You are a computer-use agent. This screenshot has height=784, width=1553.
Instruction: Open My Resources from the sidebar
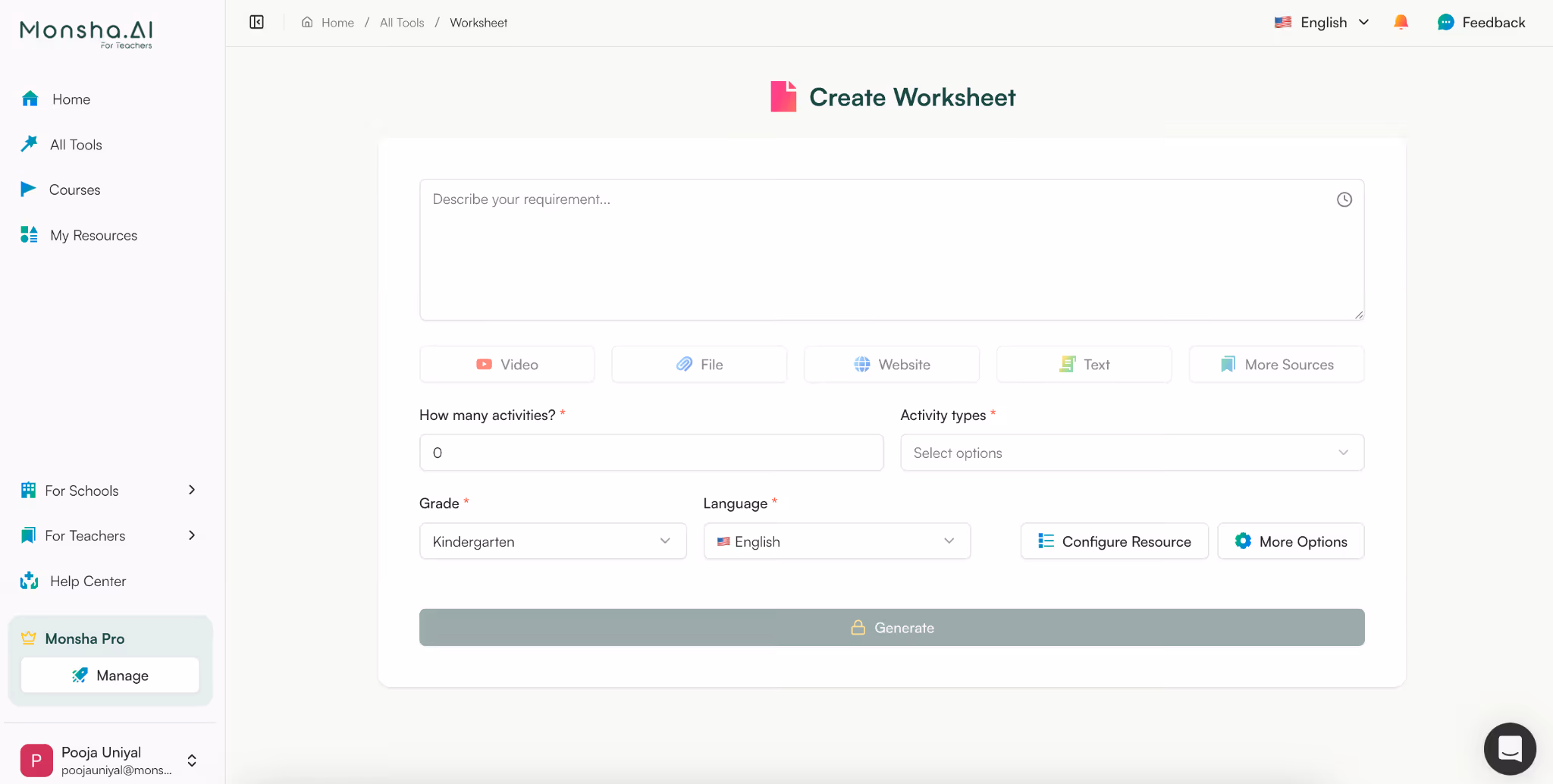(93, 235)
